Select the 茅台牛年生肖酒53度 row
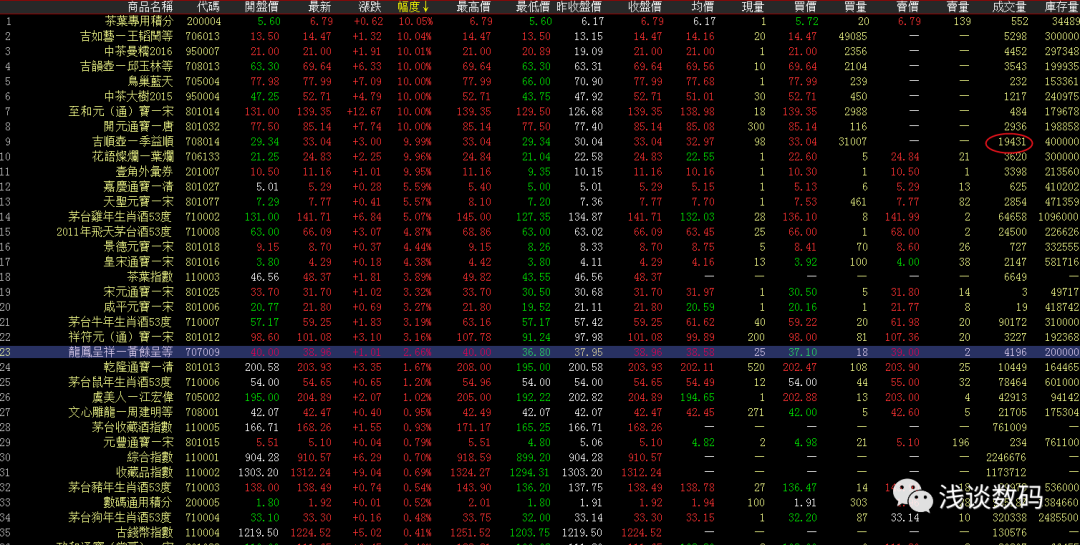Image resolution: width=1080 pixels, height=545 pixels. tap(540, 322)
